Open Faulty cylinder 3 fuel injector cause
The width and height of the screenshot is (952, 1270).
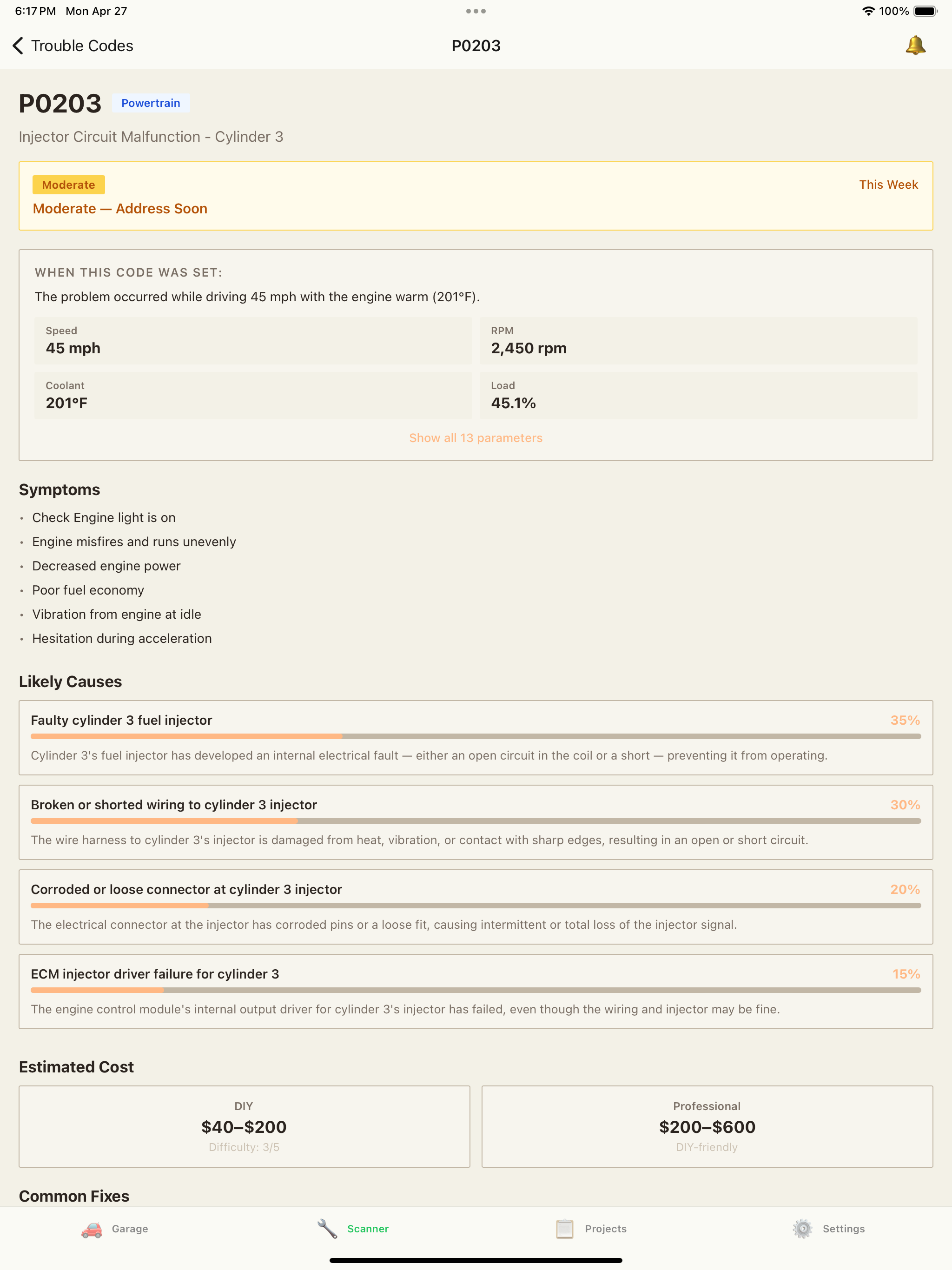click(x=476, y=738)
